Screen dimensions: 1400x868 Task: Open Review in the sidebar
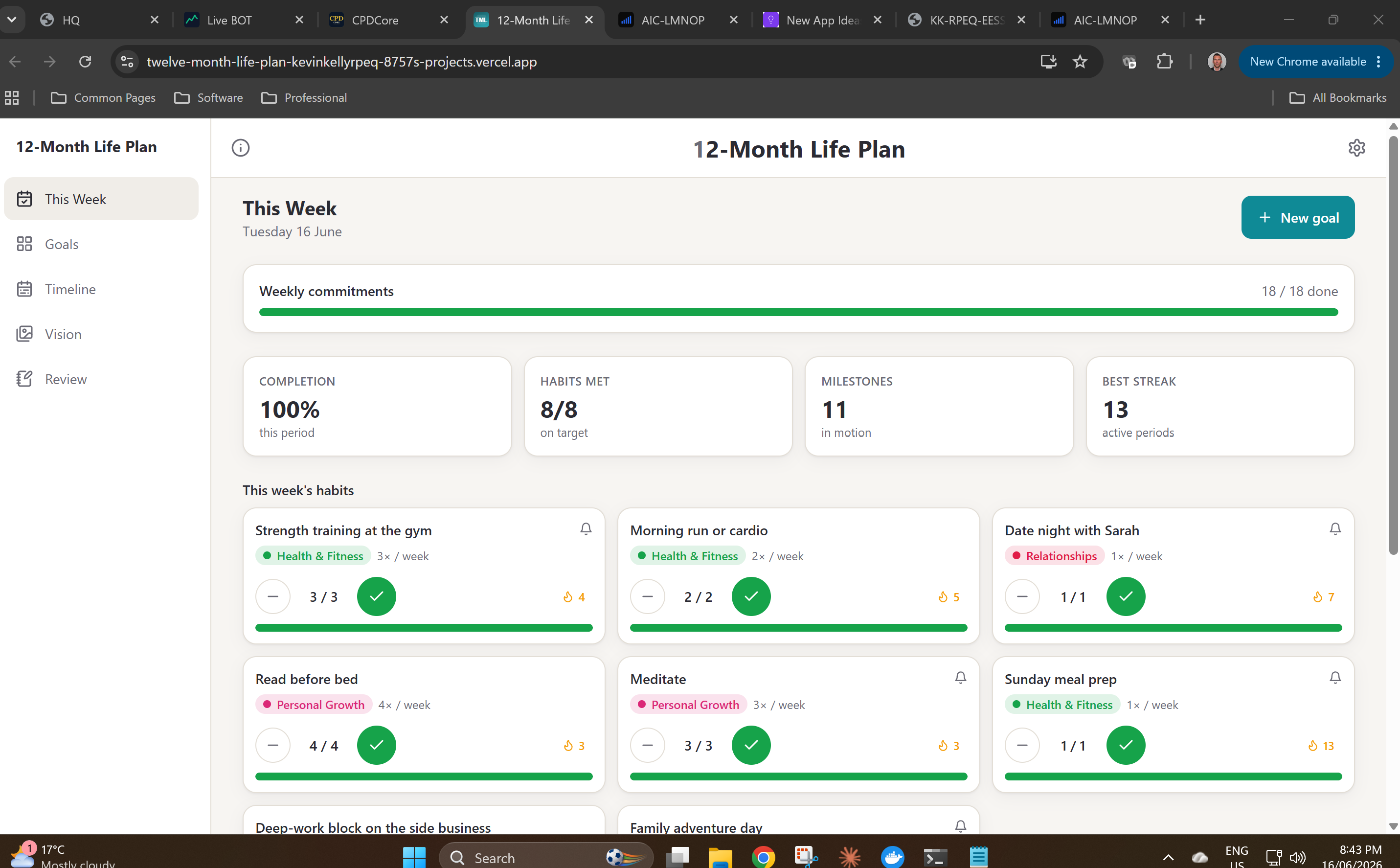101,379
